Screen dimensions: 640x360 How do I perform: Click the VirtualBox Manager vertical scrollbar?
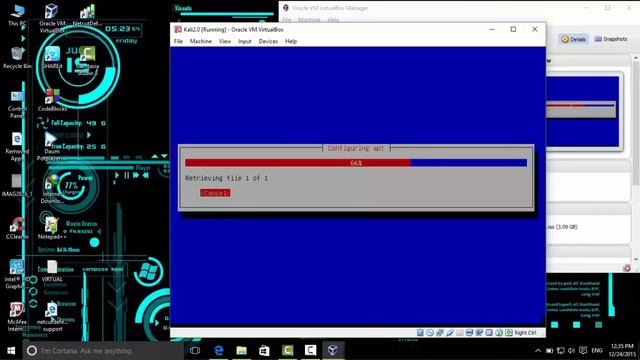[x=636, y=159]
